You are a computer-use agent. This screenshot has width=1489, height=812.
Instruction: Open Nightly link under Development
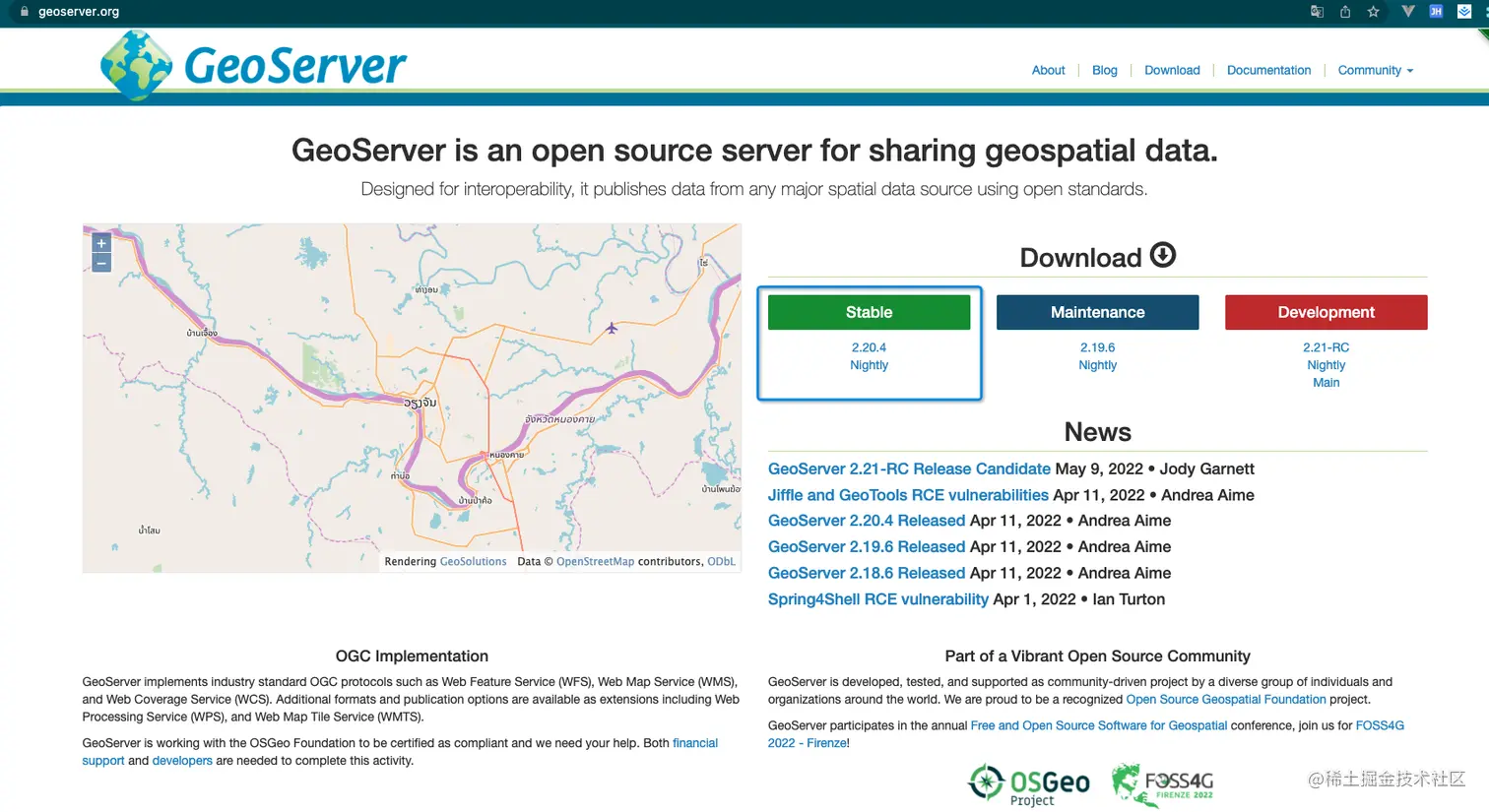1326,365
